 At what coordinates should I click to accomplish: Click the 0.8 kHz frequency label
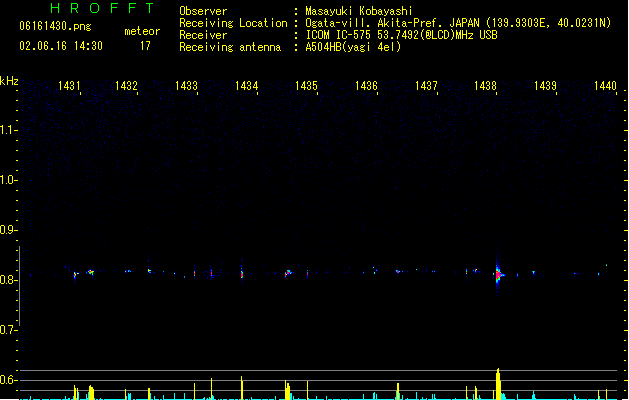pos(8,280)
